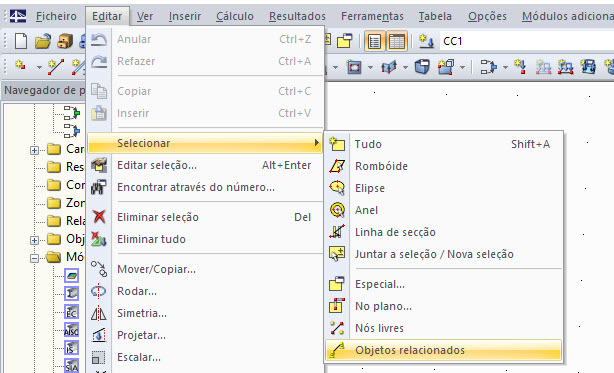The height and width of the screenshot is (373, 614).
Task: Open the Ver menu
Action: 145,16
